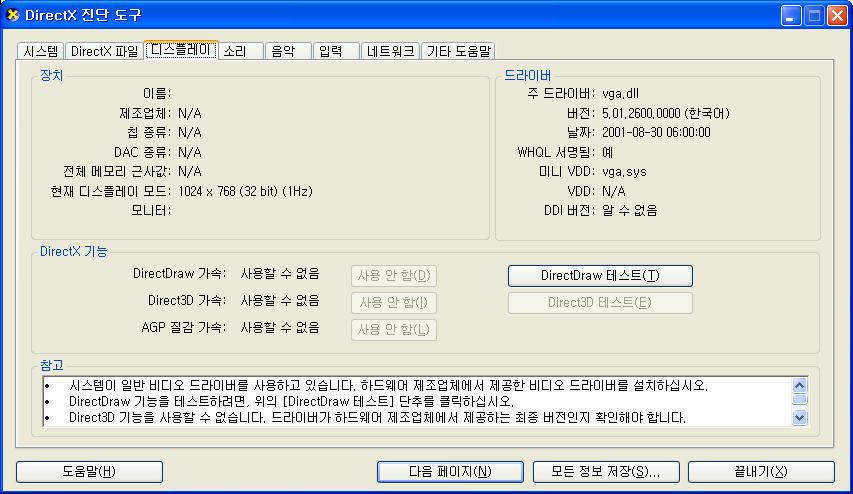Close the DirectX 진단 도구 window

[x=838, y=15]
